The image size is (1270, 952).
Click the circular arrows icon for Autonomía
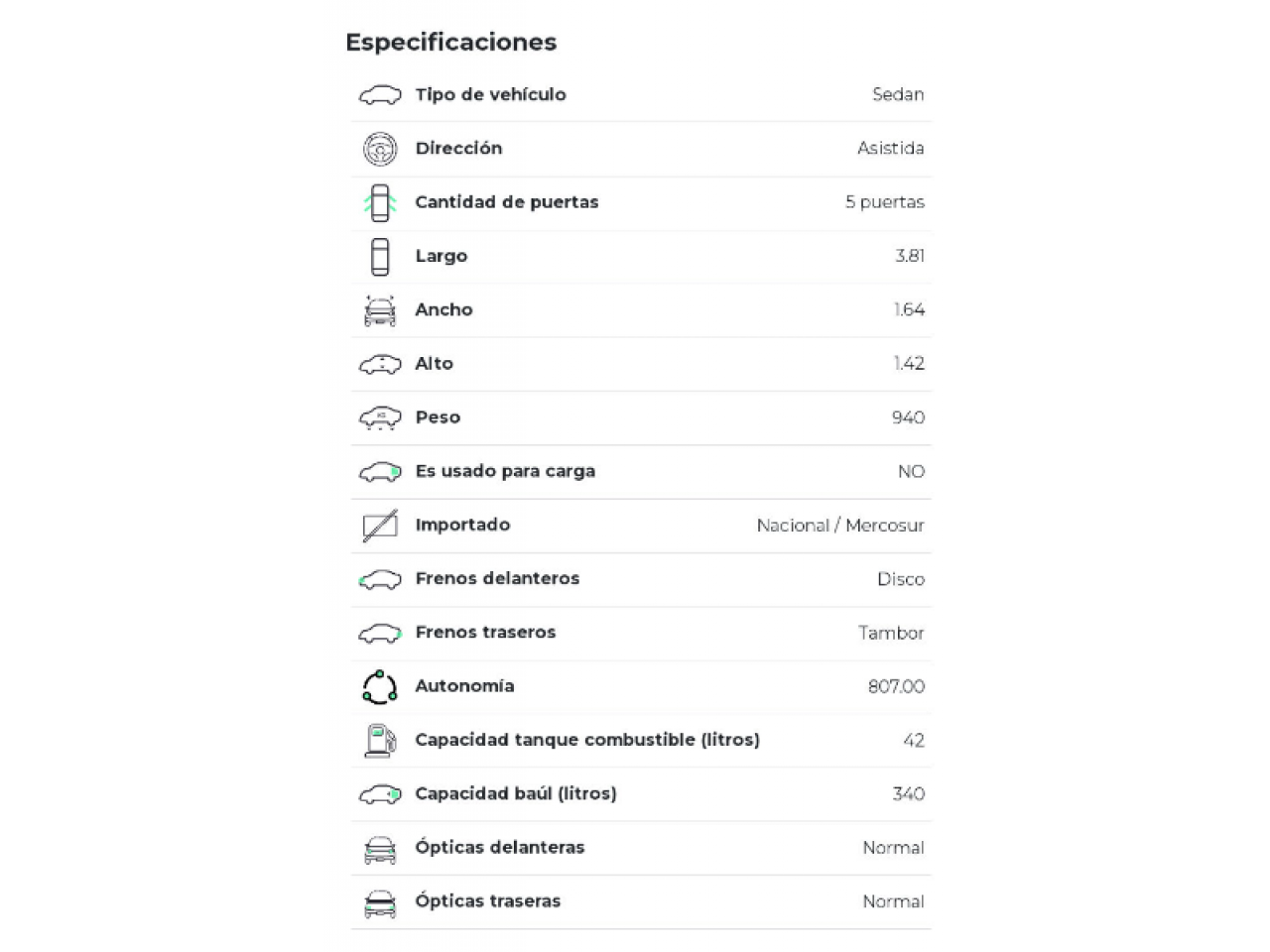pos(380,686)
